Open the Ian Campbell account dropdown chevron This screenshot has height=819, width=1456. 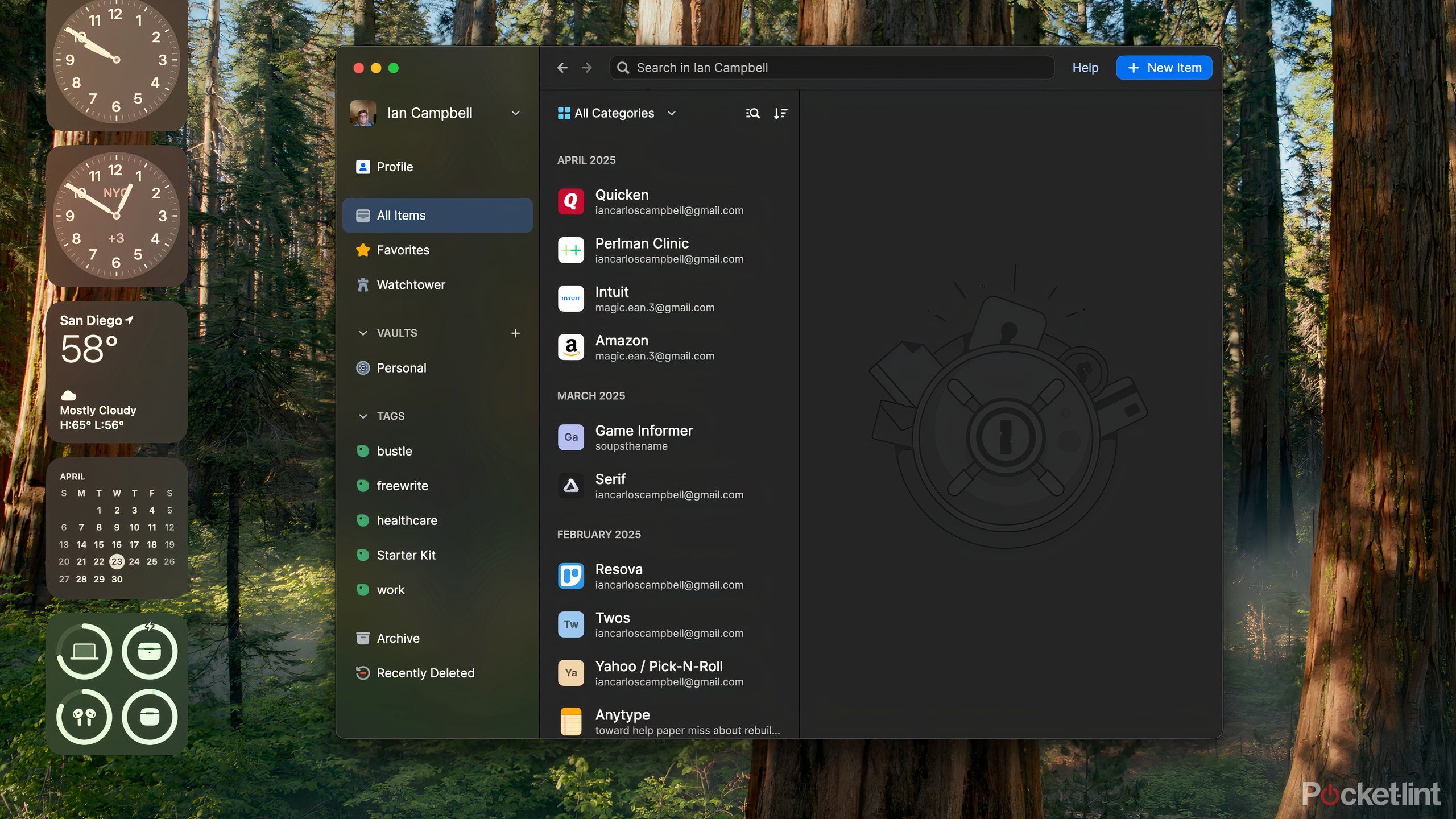(515, 113)
